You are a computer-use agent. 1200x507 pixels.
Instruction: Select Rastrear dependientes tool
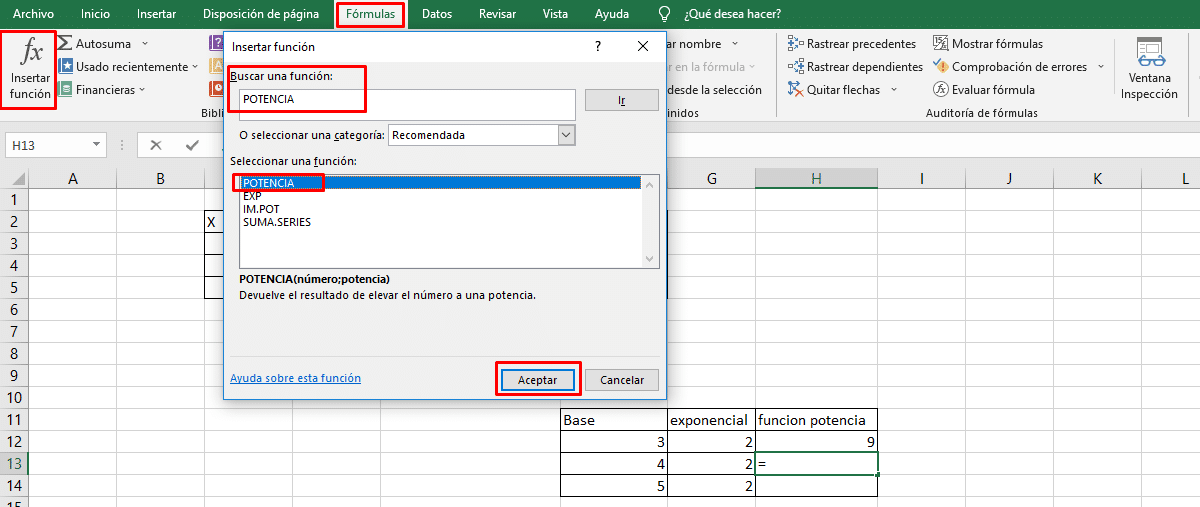coord(796,67)
